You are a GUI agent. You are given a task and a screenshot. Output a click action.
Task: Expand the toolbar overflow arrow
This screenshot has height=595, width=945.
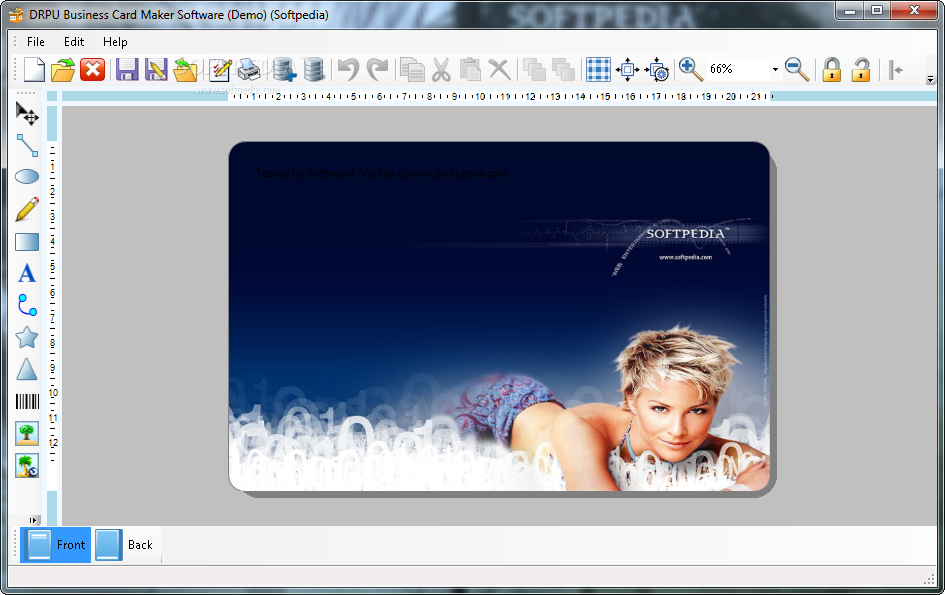coord(930,79)
